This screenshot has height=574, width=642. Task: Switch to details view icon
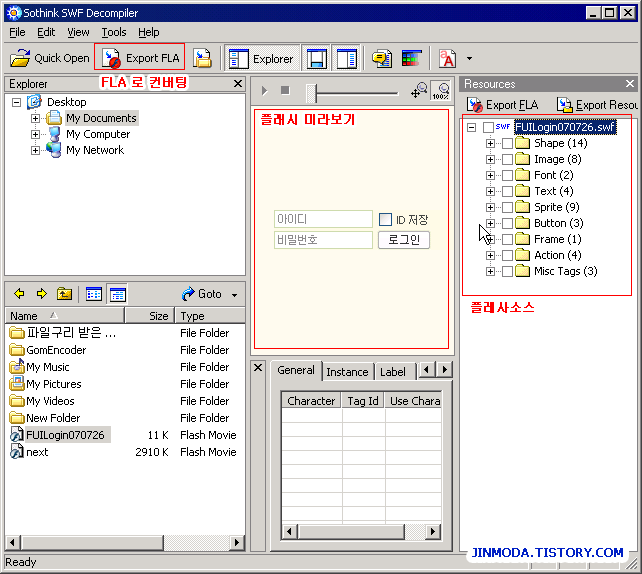point(118,294)
